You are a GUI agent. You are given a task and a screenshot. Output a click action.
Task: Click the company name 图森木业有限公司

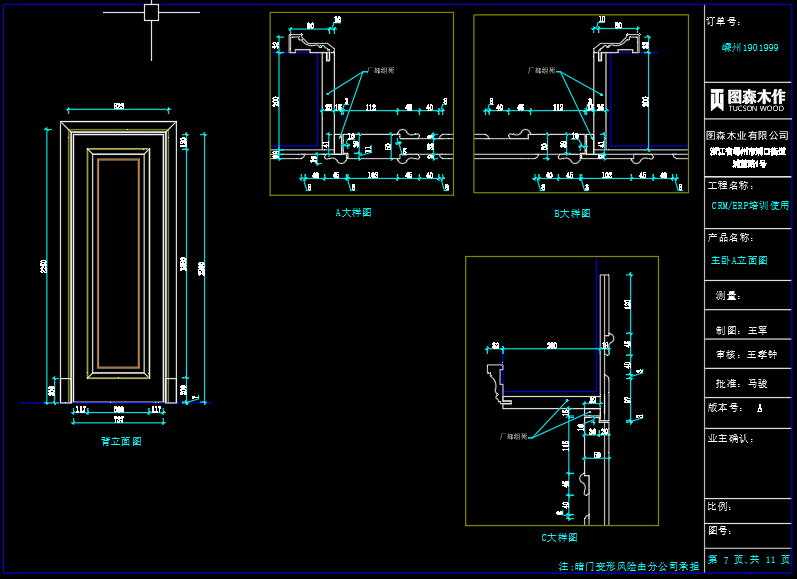click(748, 134)
